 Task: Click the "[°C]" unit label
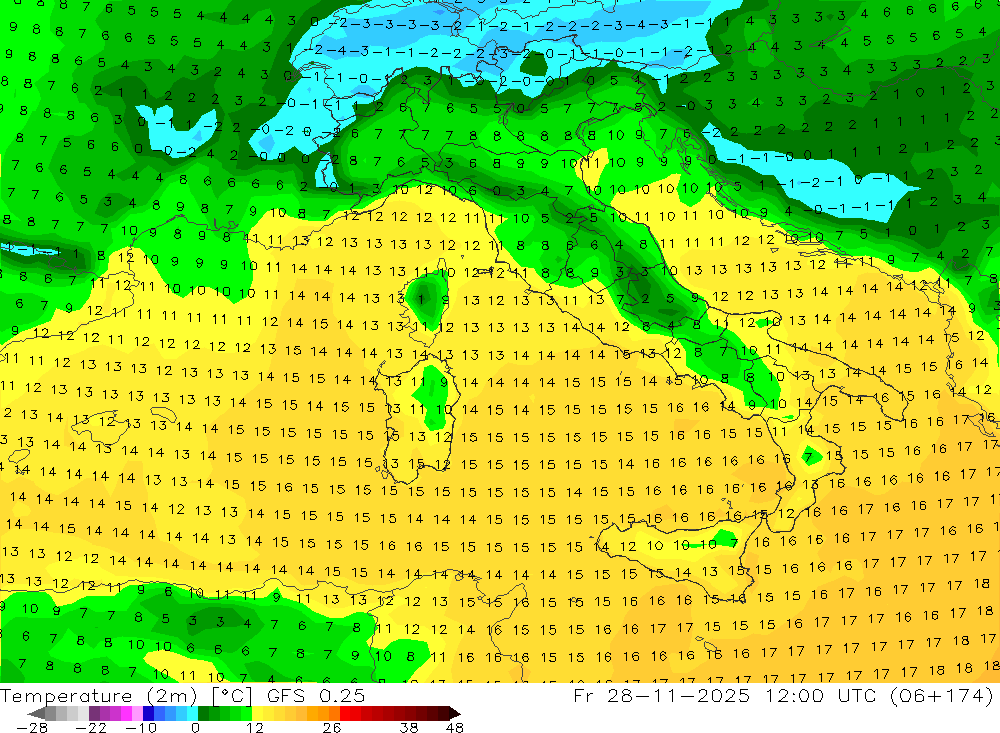[x=232, y=696]
